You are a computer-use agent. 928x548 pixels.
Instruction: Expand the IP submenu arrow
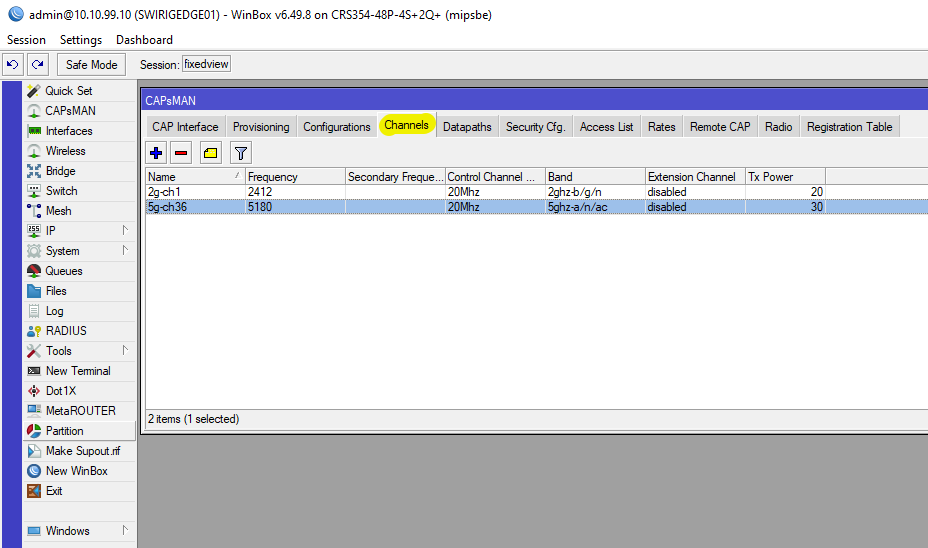click(x=125, y=231)
